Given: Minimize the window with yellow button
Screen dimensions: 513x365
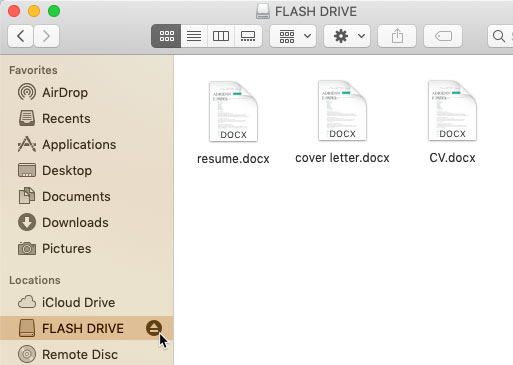Looking at the screenshot, I should (x=34, y=11).
